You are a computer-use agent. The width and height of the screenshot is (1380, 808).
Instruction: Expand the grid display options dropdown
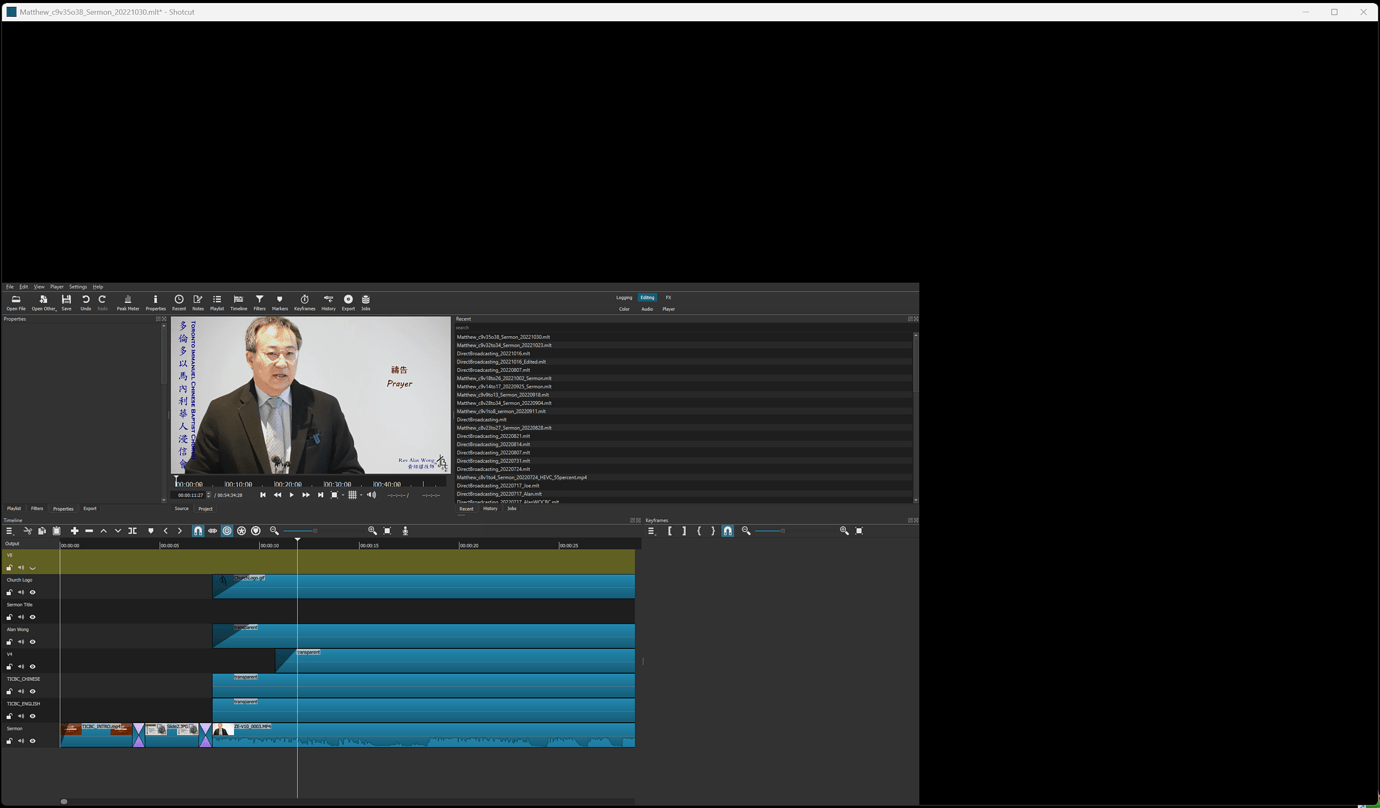pos(361,495)
